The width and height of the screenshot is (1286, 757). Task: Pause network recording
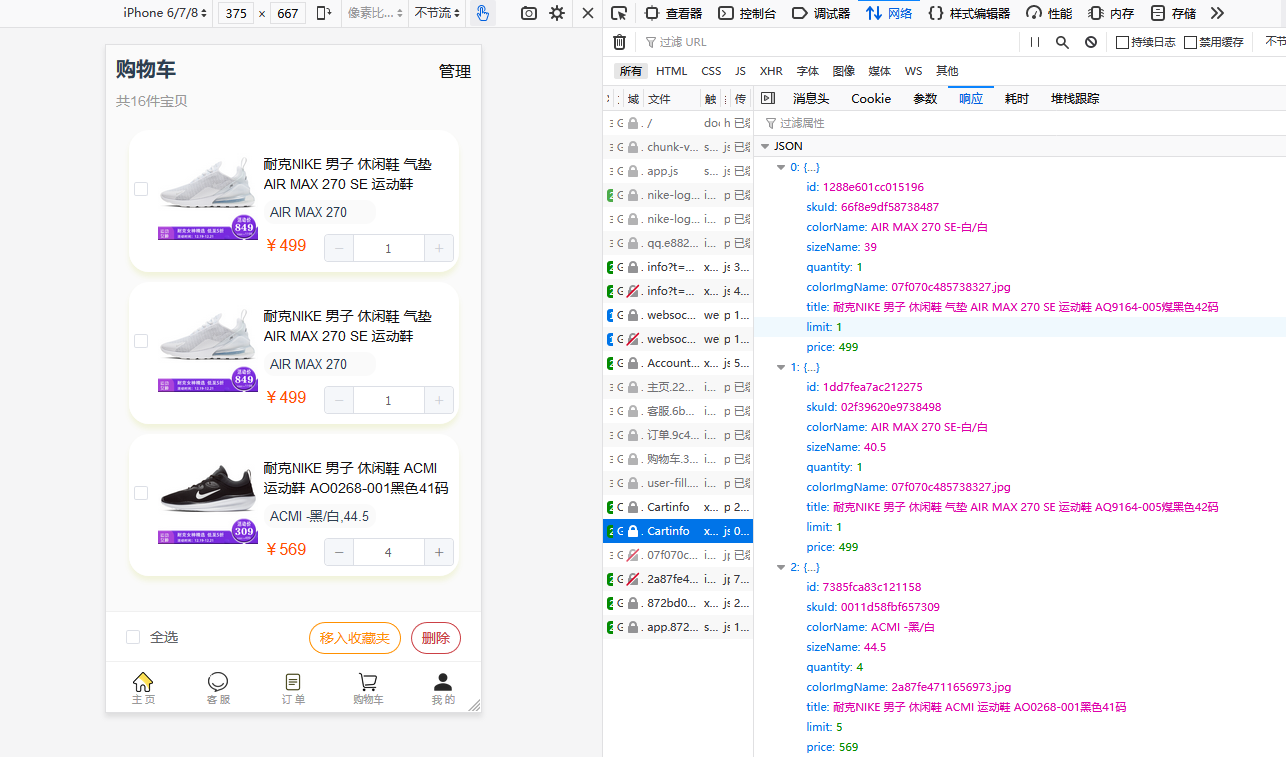1035,42
